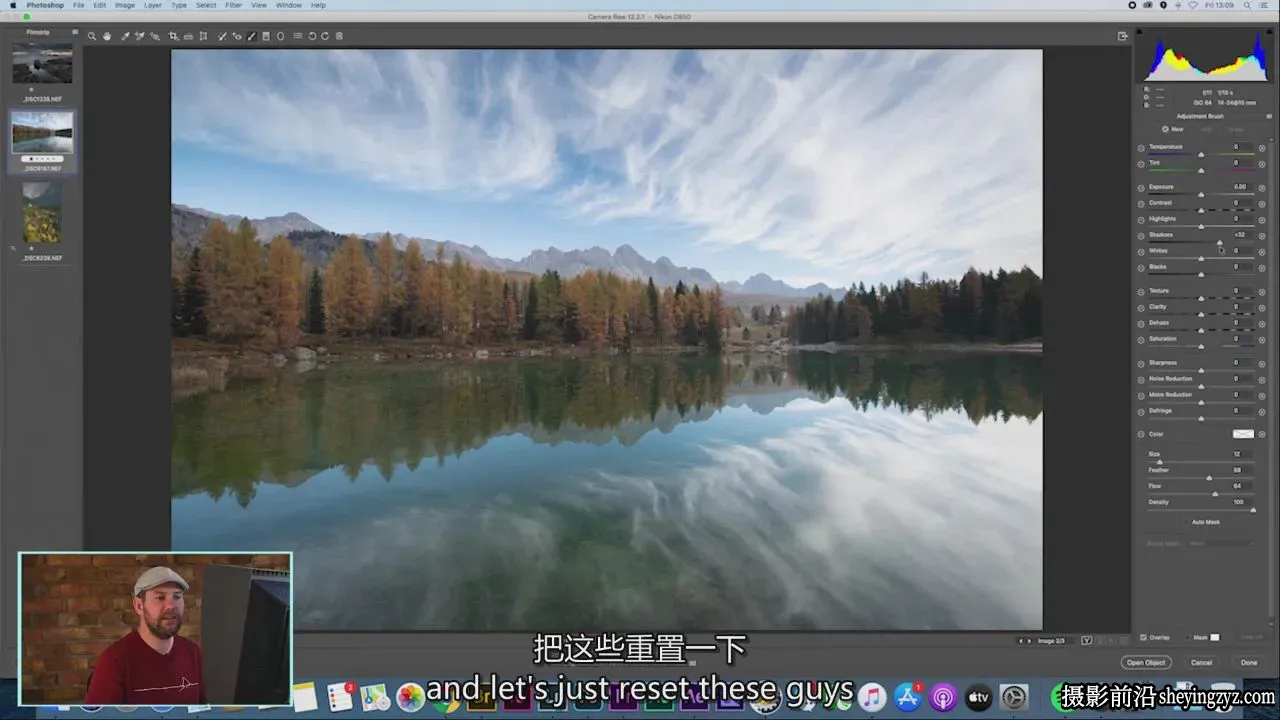Open Adjustment Brush panel menu

[1269, 116]
